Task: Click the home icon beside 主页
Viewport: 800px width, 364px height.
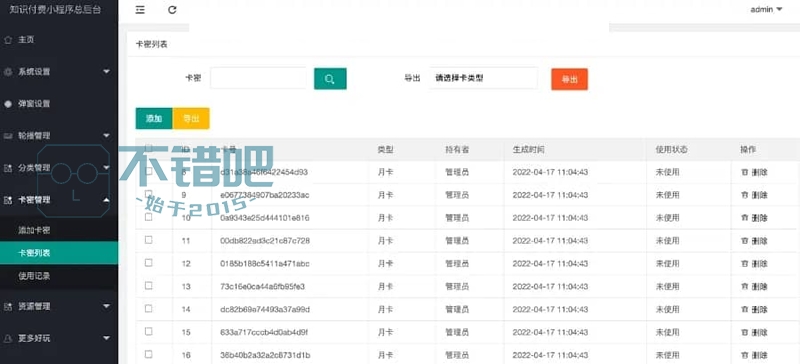Action: 8,40
